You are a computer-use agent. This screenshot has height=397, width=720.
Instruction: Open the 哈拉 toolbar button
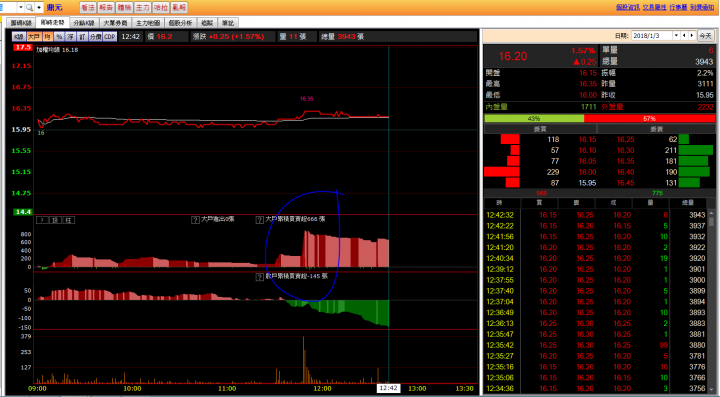(x=161, y=8)
